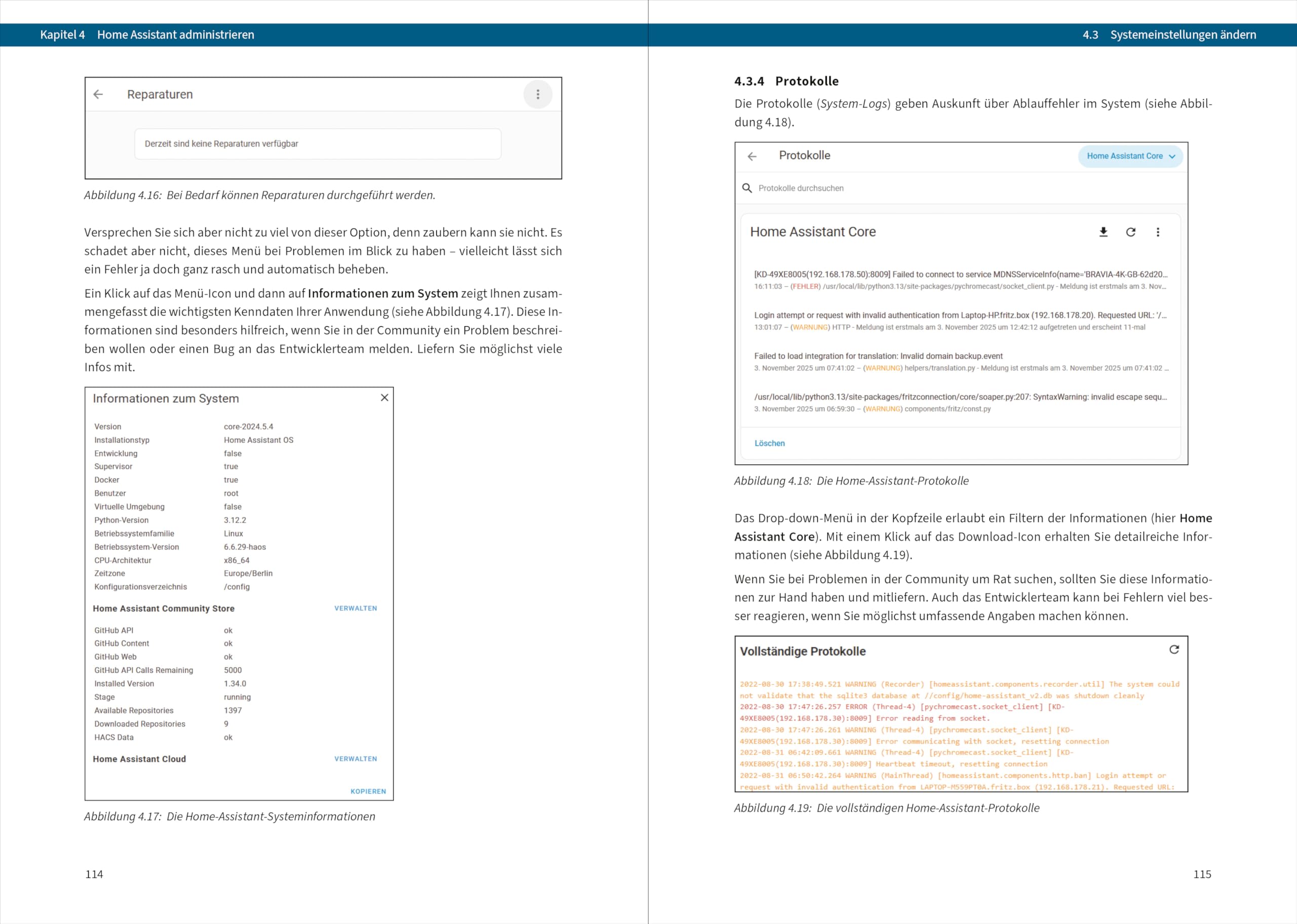Open the overflow menu in the Core log card
This screenshot has height=924, width=1297.
tap(1158, 232)
